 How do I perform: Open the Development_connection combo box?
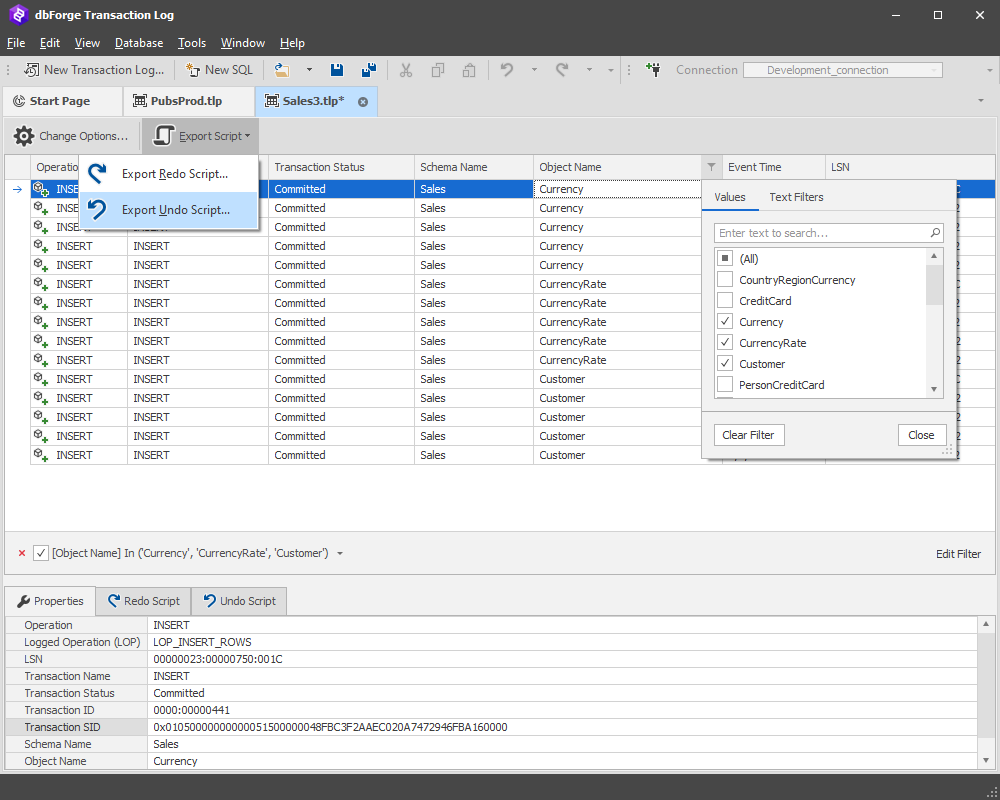tap(842, 70)
